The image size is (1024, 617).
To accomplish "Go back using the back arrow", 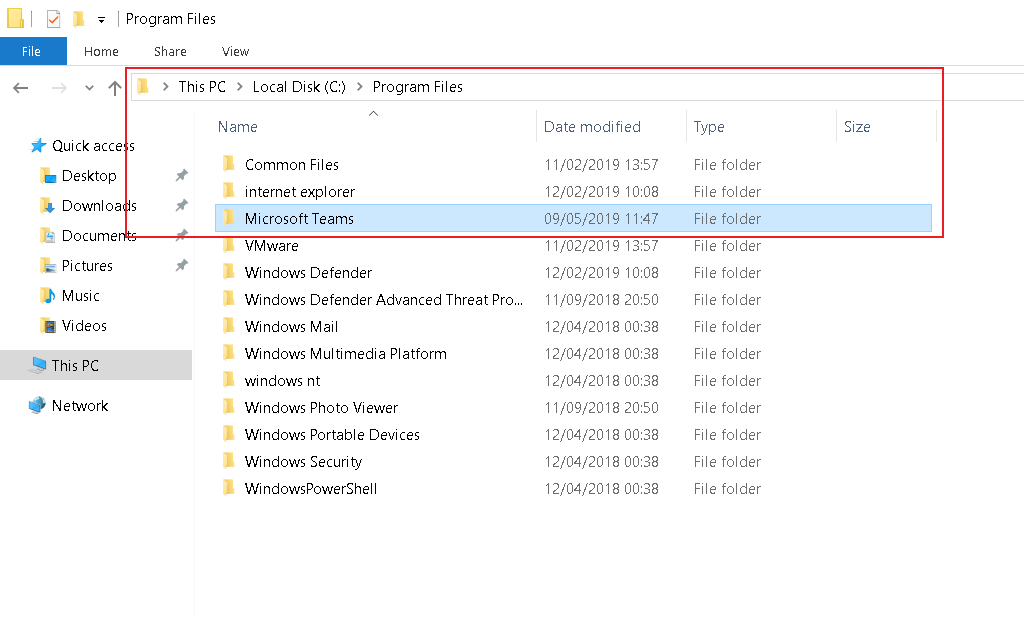I will (20, 88).
